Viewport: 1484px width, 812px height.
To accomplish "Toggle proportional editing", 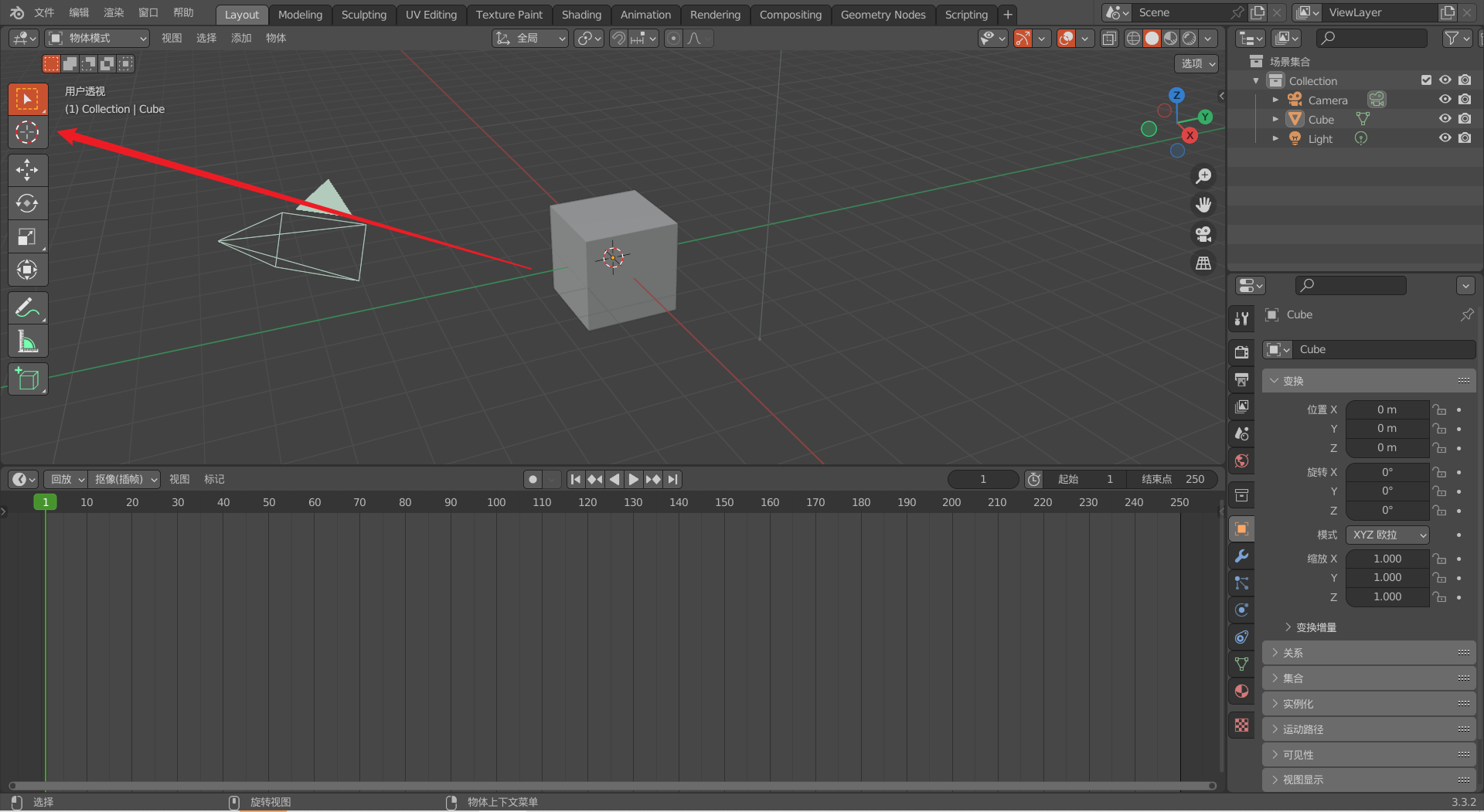I will (x=673, y=38).
